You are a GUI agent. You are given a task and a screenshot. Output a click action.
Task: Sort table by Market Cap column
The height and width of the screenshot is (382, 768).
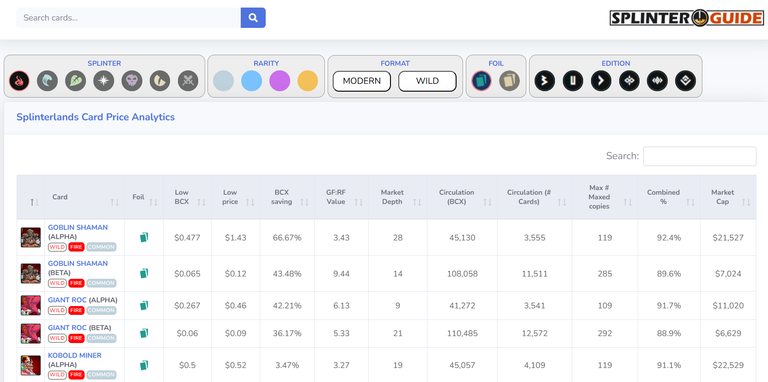tap(728, 197)
